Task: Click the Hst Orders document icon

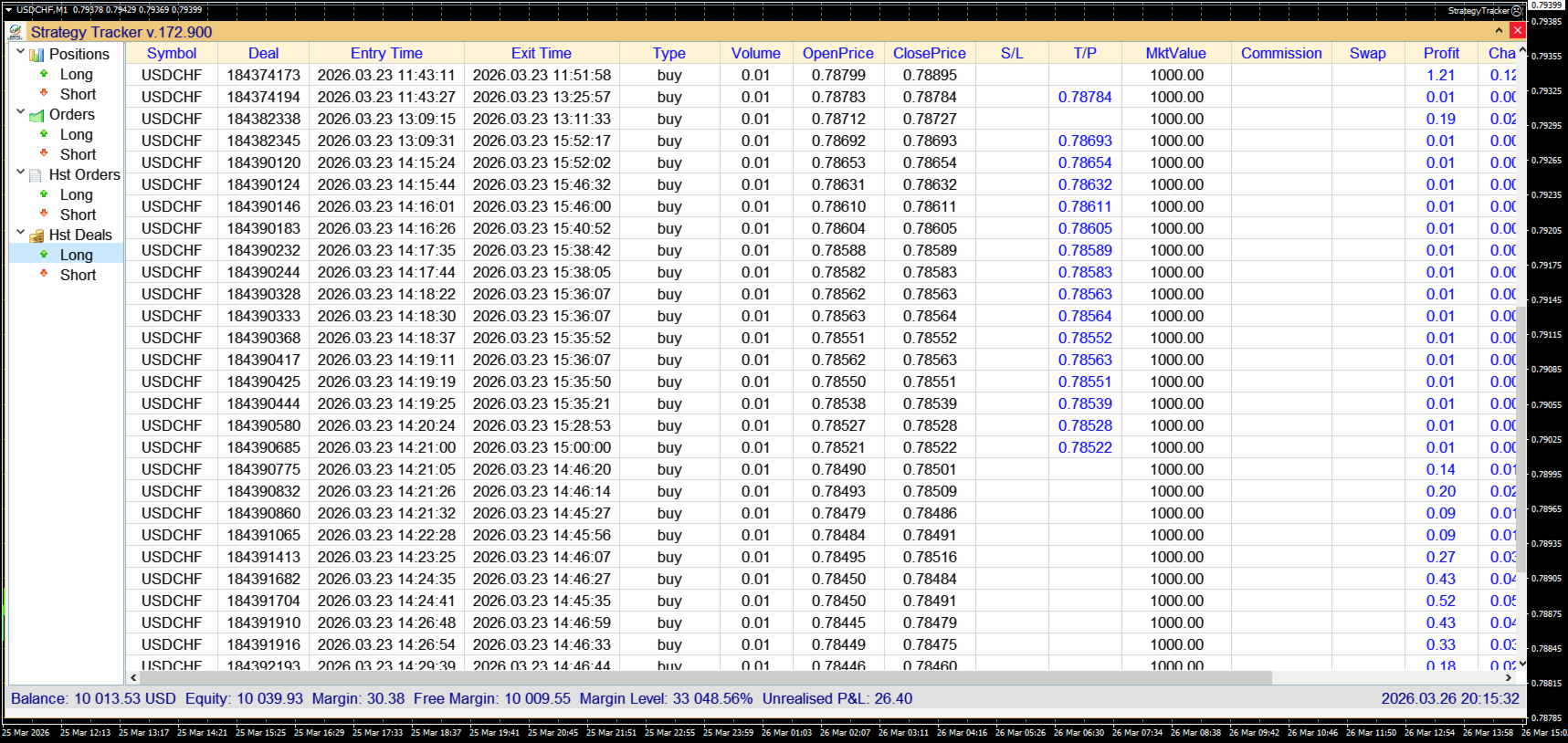Action: pyautogui.click(x=37, y=175)
